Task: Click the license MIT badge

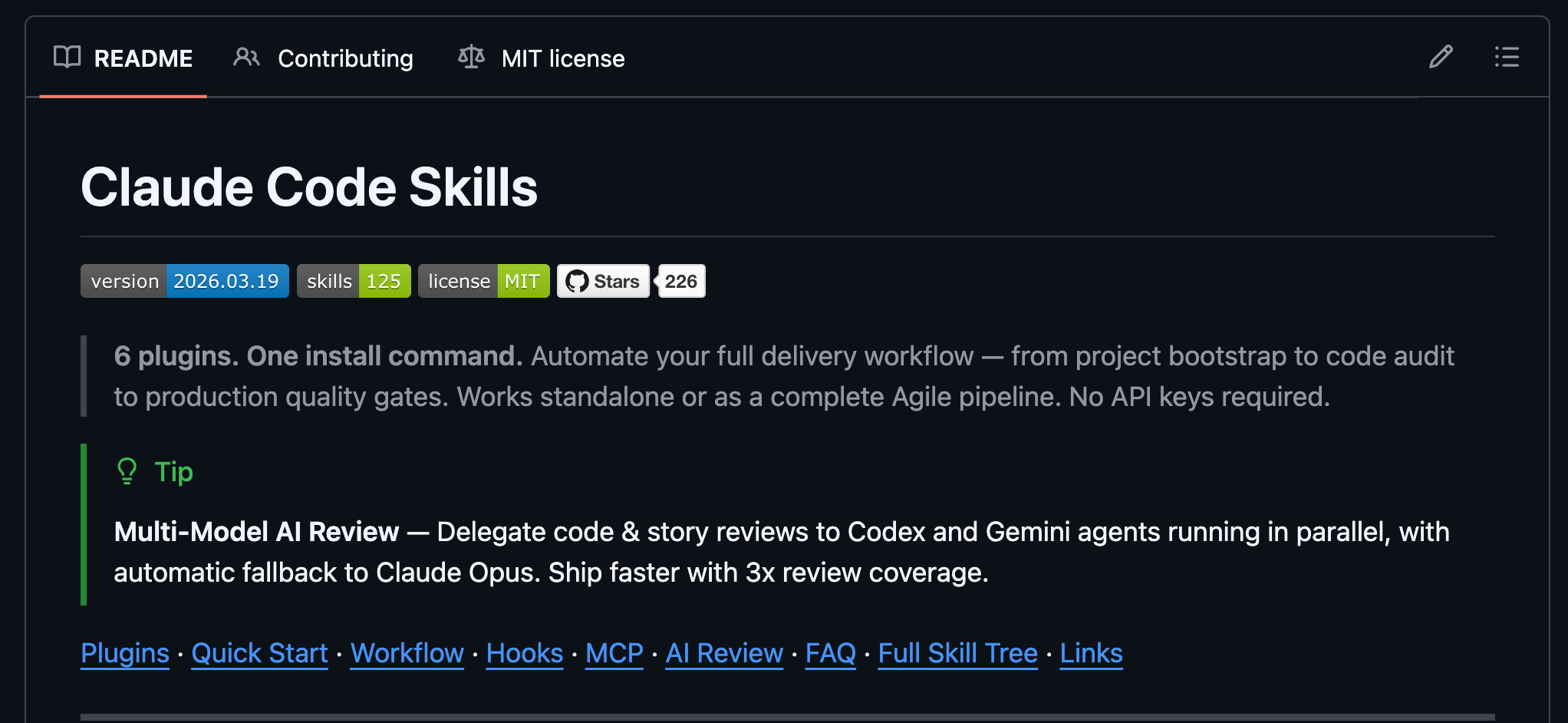Action: pyautogui.click(x=484, y=281)
